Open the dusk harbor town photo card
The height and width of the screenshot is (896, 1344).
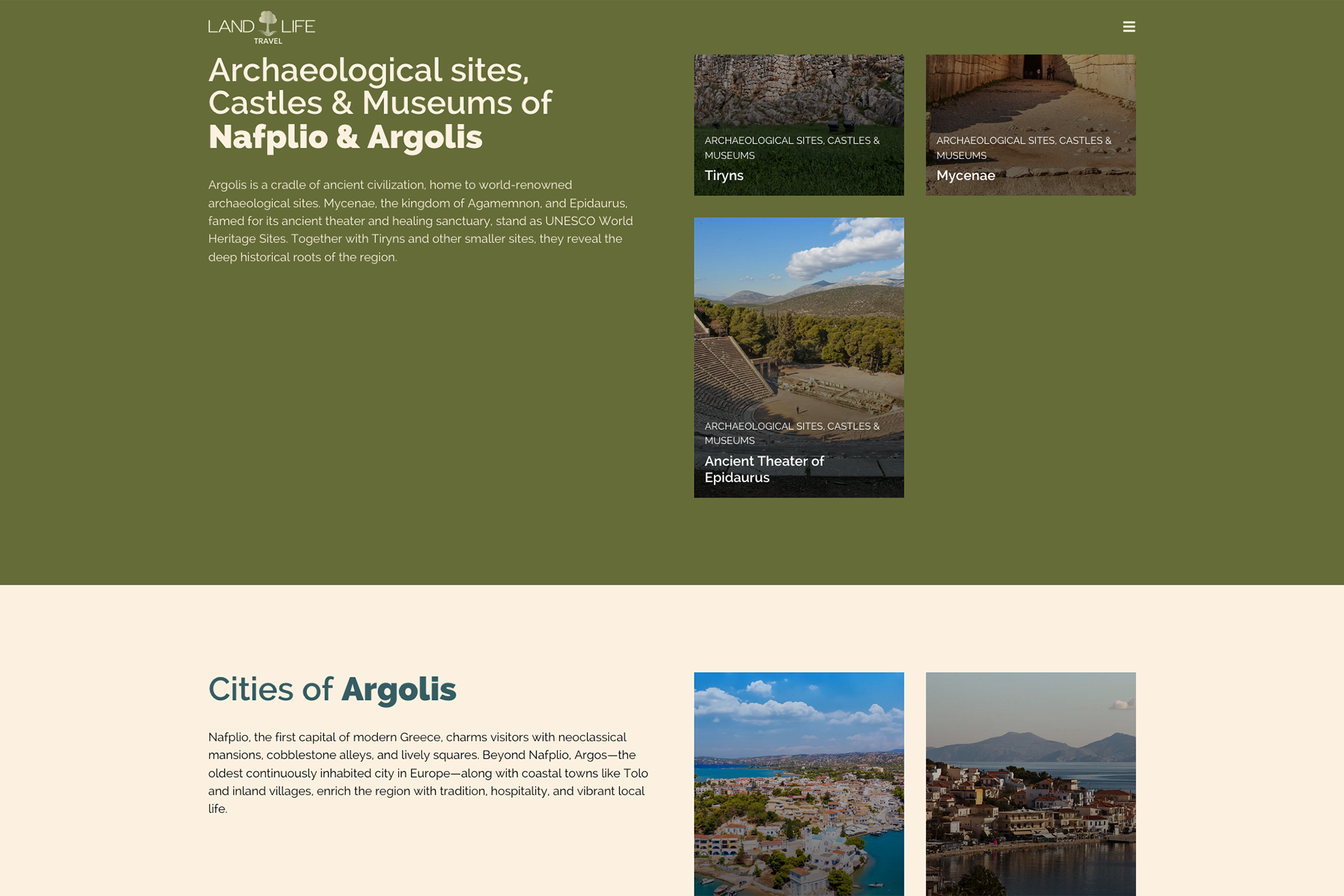pyautogui.click(x=1030, y=784)
